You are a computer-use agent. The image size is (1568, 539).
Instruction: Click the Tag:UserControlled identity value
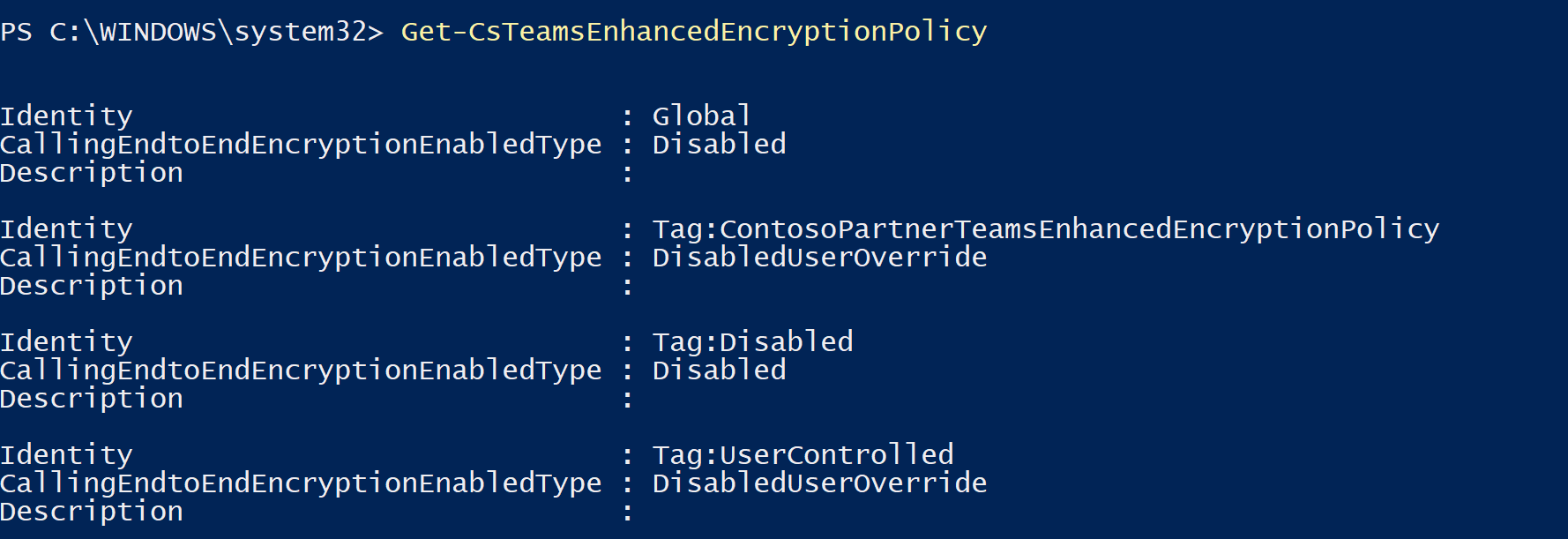pos(803,454)
